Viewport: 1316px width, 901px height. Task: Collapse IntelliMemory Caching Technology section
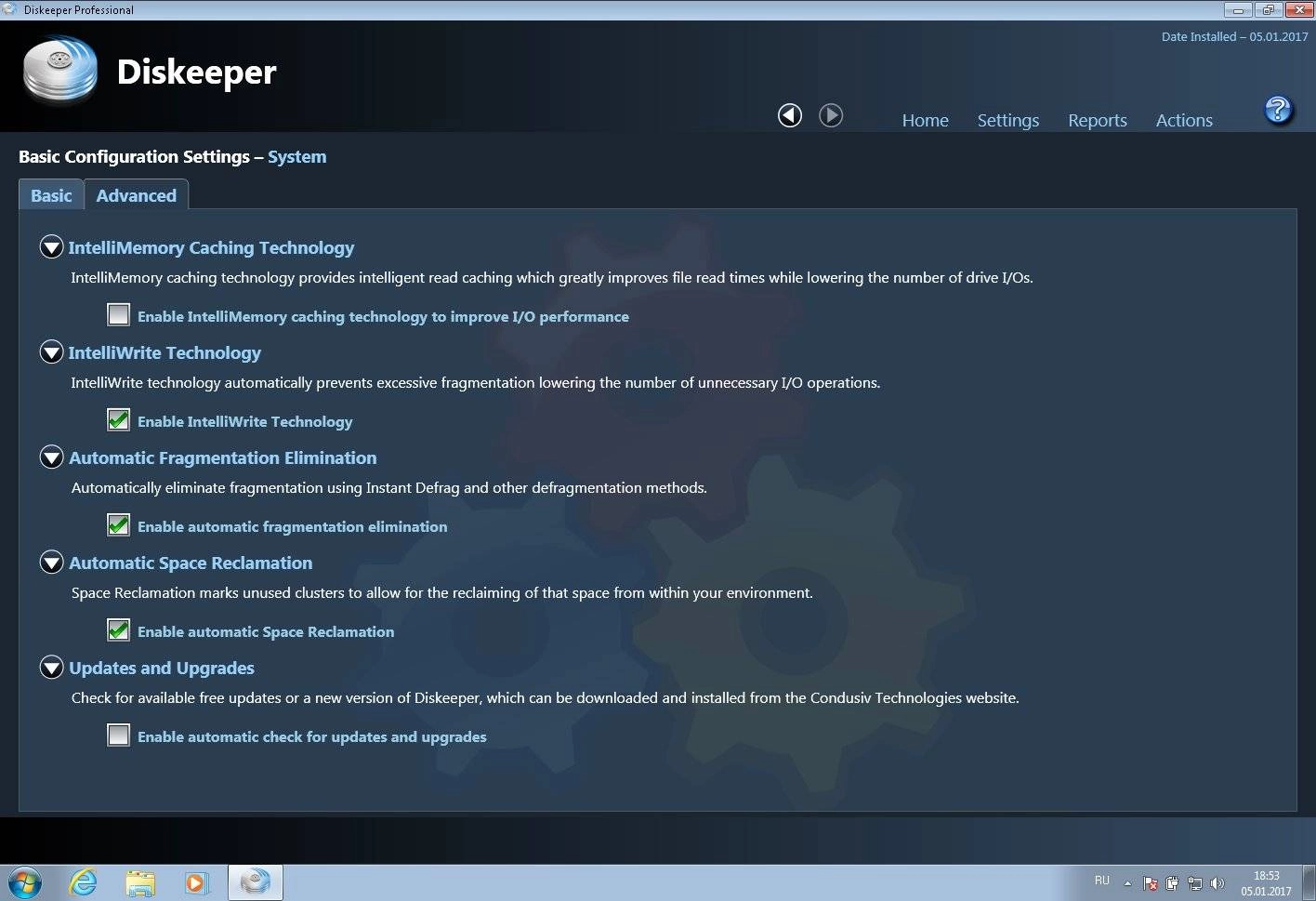coord(51,247)
